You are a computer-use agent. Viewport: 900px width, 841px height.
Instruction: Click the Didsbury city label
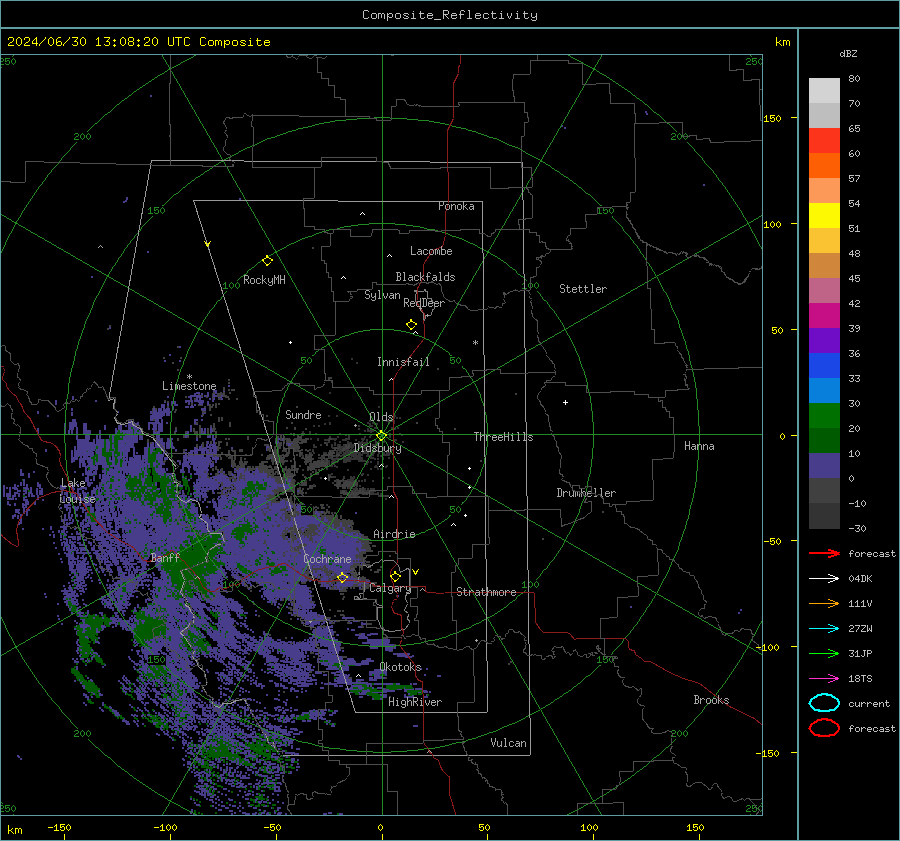pos(378,448)
